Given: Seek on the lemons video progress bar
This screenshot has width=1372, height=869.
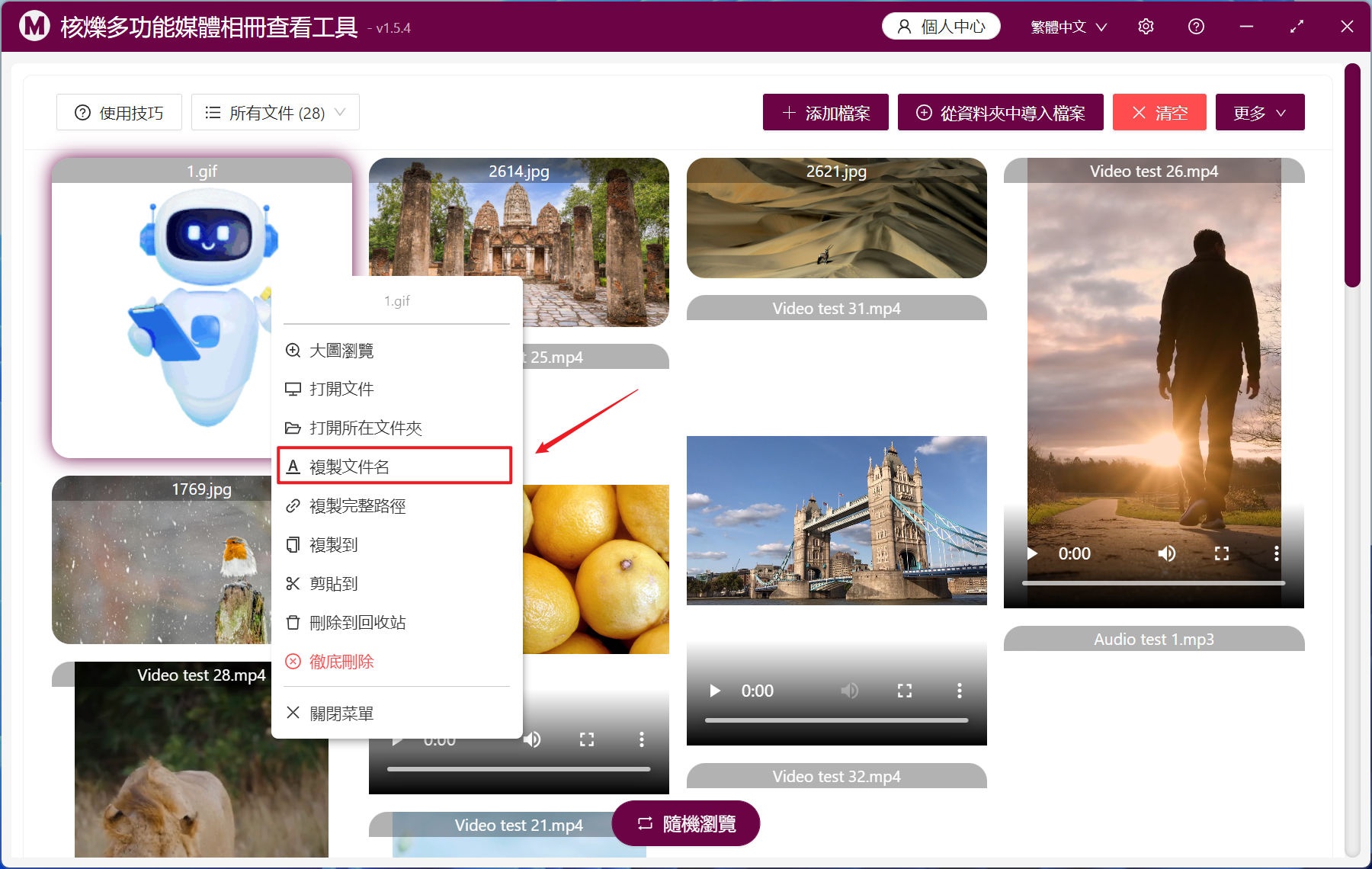Looking at the screenshot, I should coord(518,769).
